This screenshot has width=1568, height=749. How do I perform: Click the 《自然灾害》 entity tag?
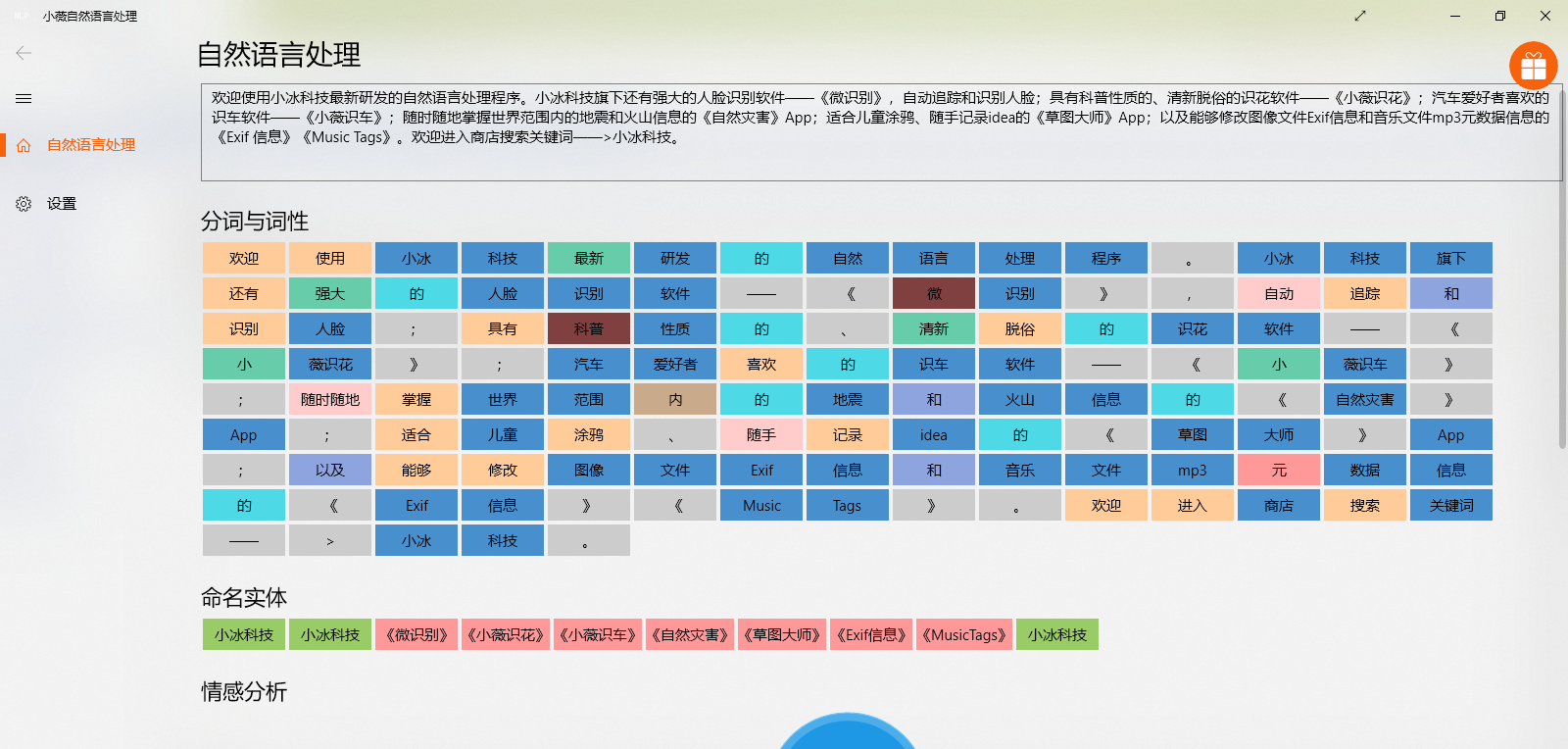tap(690, 634)
